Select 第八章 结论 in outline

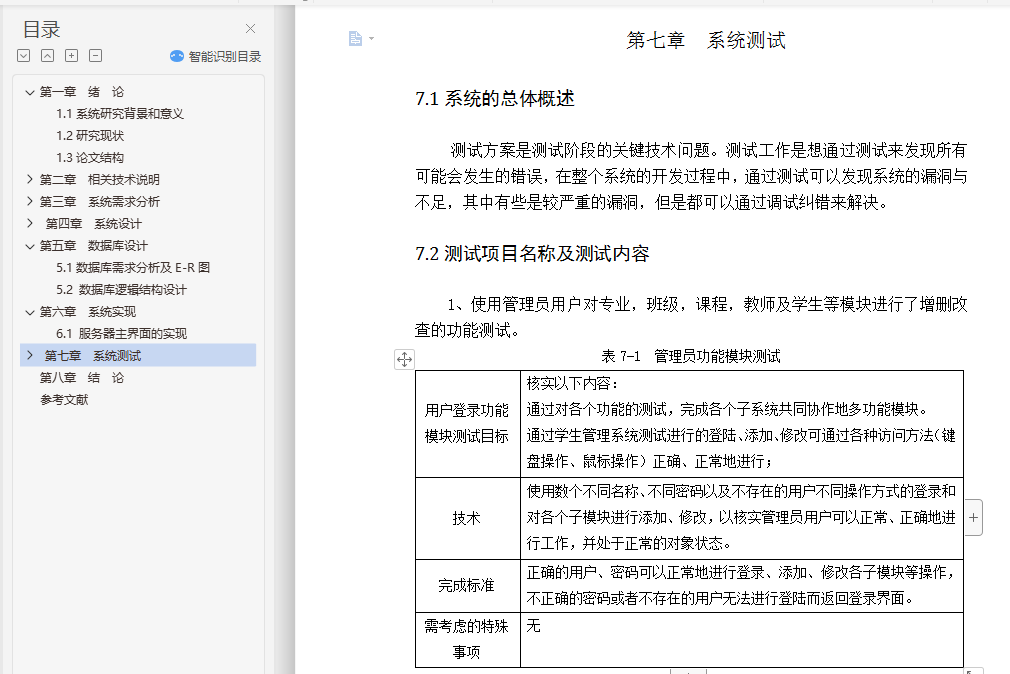tap(82, 378)
